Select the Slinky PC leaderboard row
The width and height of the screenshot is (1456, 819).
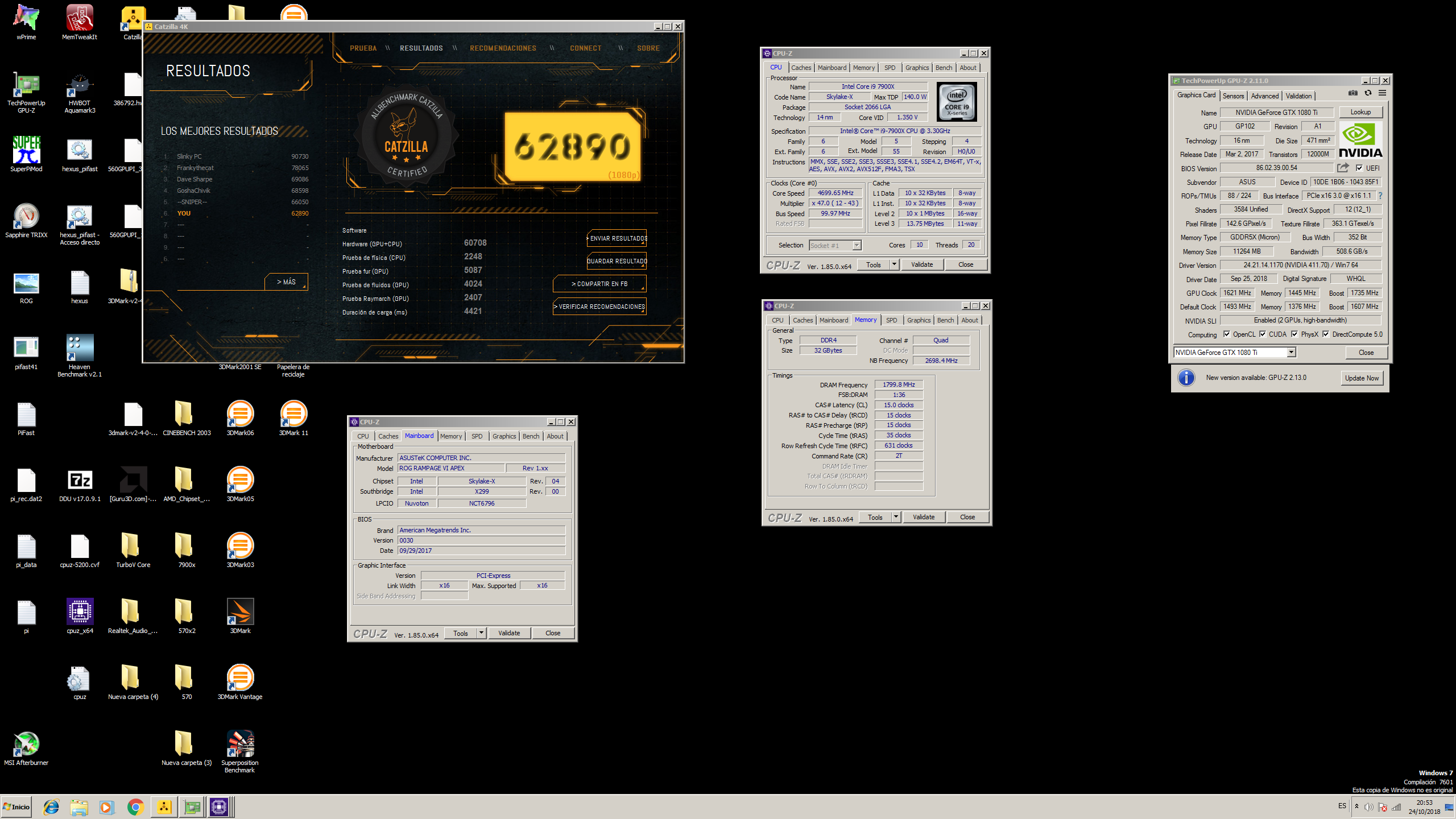click(x=235, y=156)
